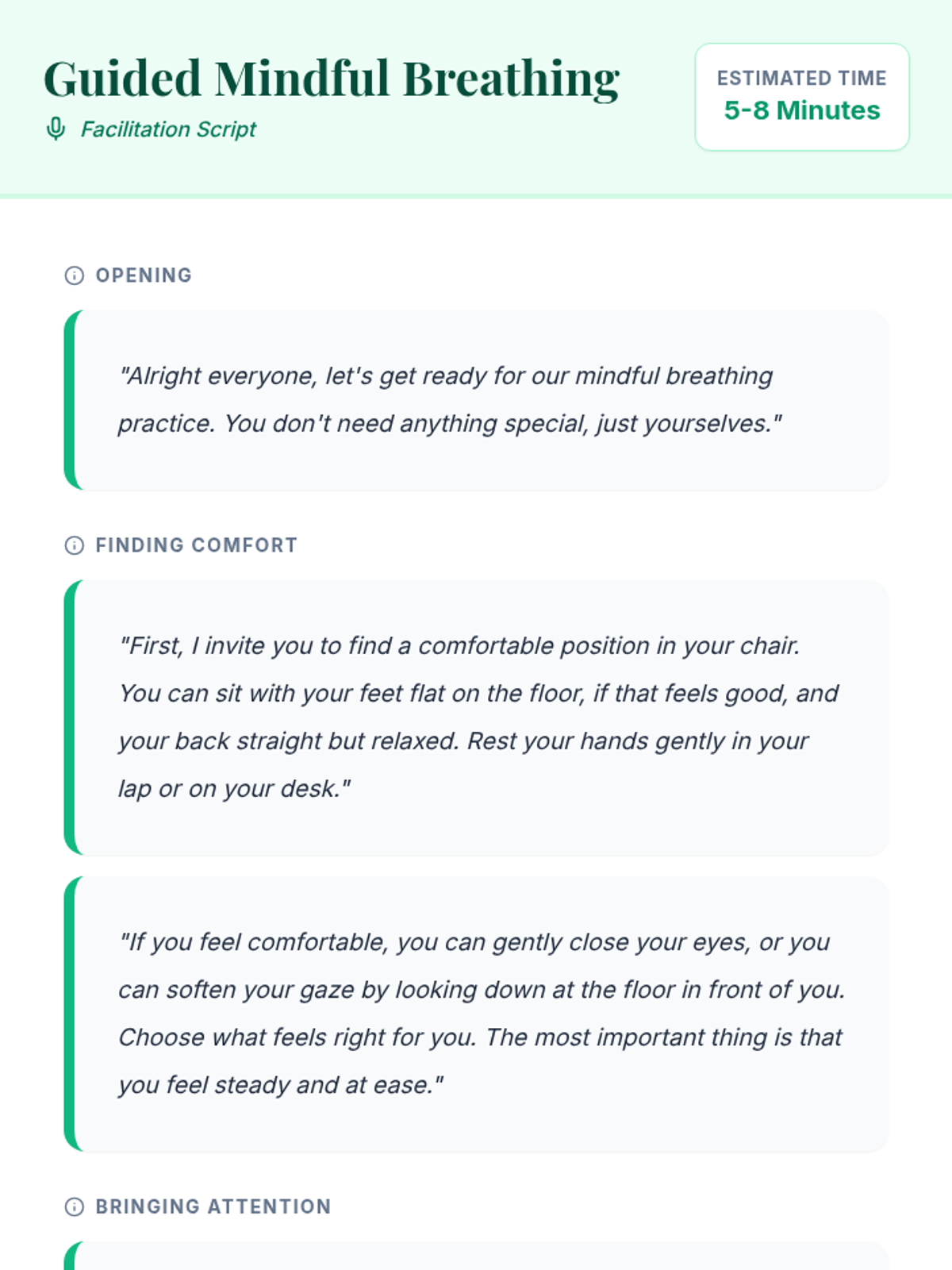This screenshot has height=1270, width=952.
Task: Click the 'Alright everyone' script card
Action: [x=477, y=400]
